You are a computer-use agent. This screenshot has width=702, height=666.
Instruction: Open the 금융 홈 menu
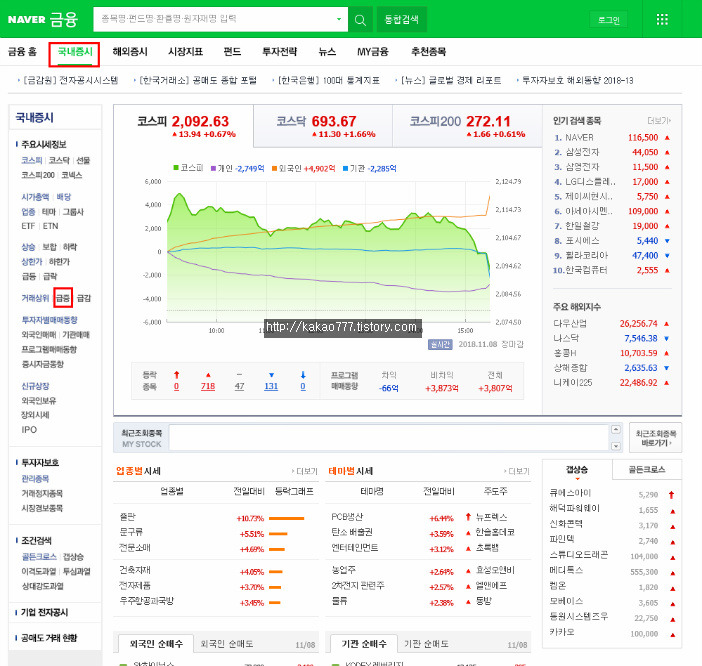click(22, 52)
